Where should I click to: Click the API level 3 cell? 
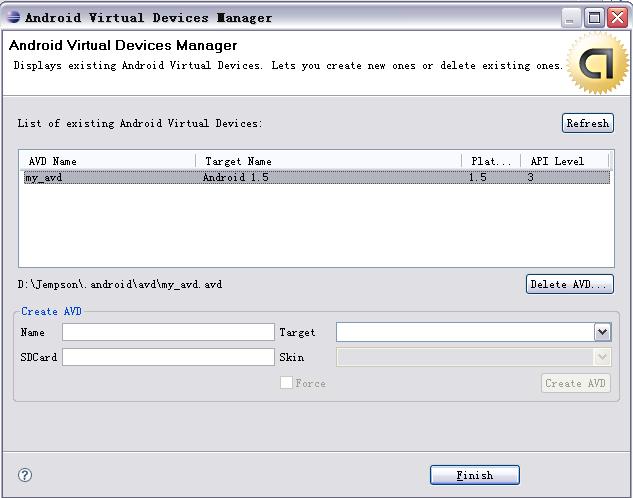pyautogui.click(x=530, y=177)
